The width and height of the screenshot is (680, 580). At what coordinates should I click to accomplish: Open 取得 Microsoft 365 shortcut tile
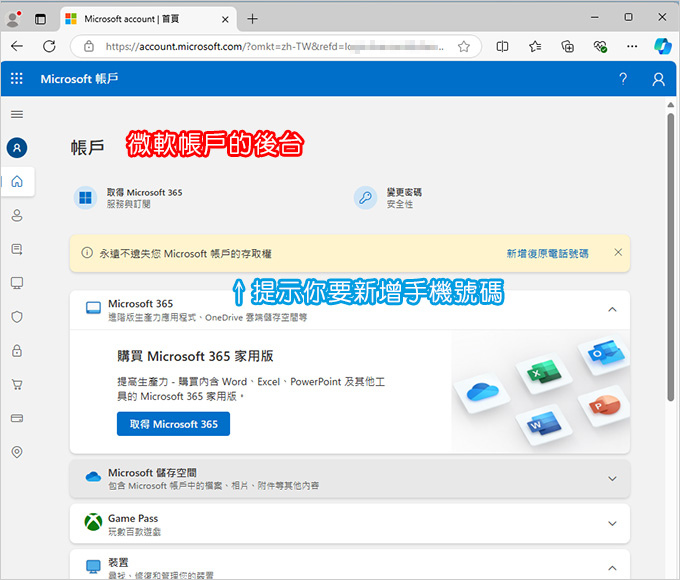pos(128,198)
